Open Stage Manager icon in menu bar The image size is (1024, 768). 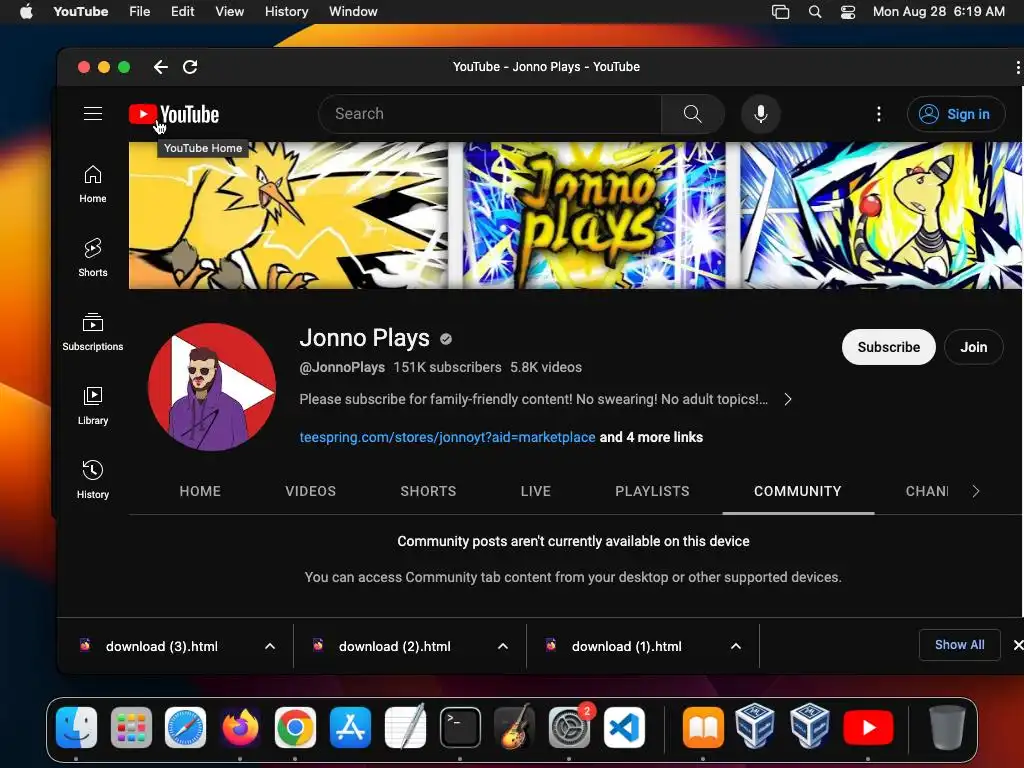pos(780,11)
